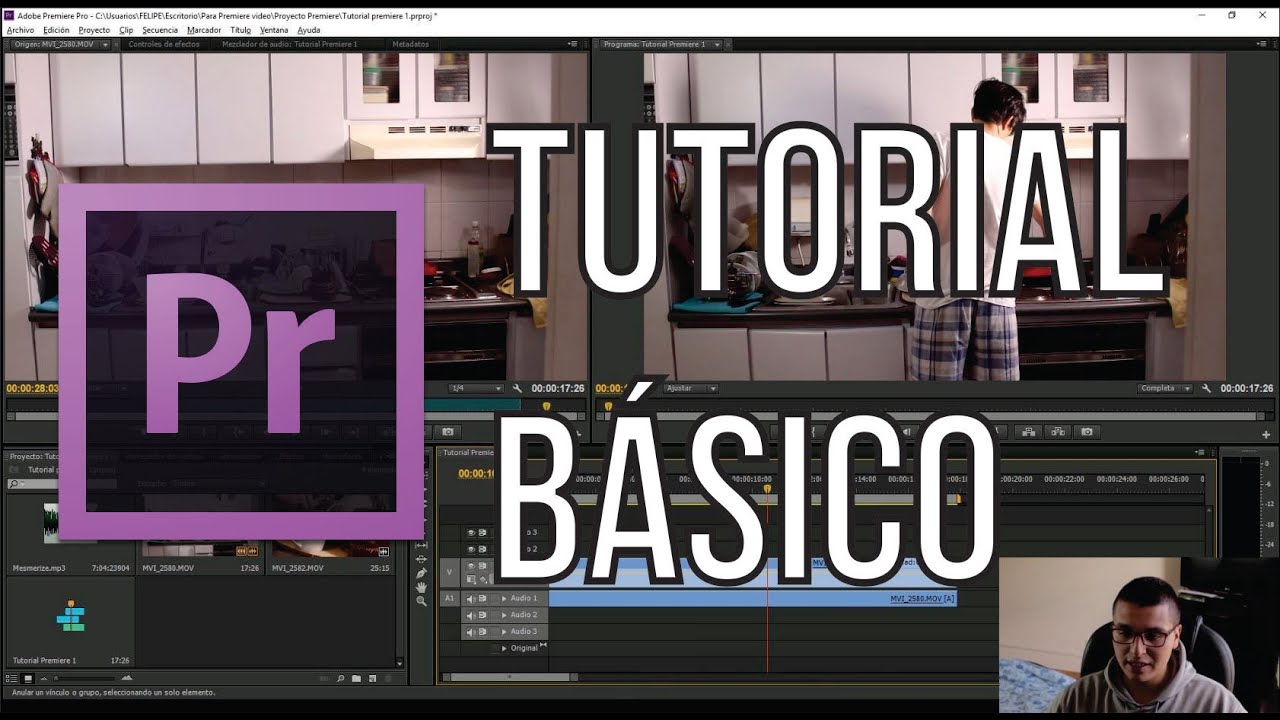
Task: Show keyframes icon on Video 1 track
Action: (483, 579)
